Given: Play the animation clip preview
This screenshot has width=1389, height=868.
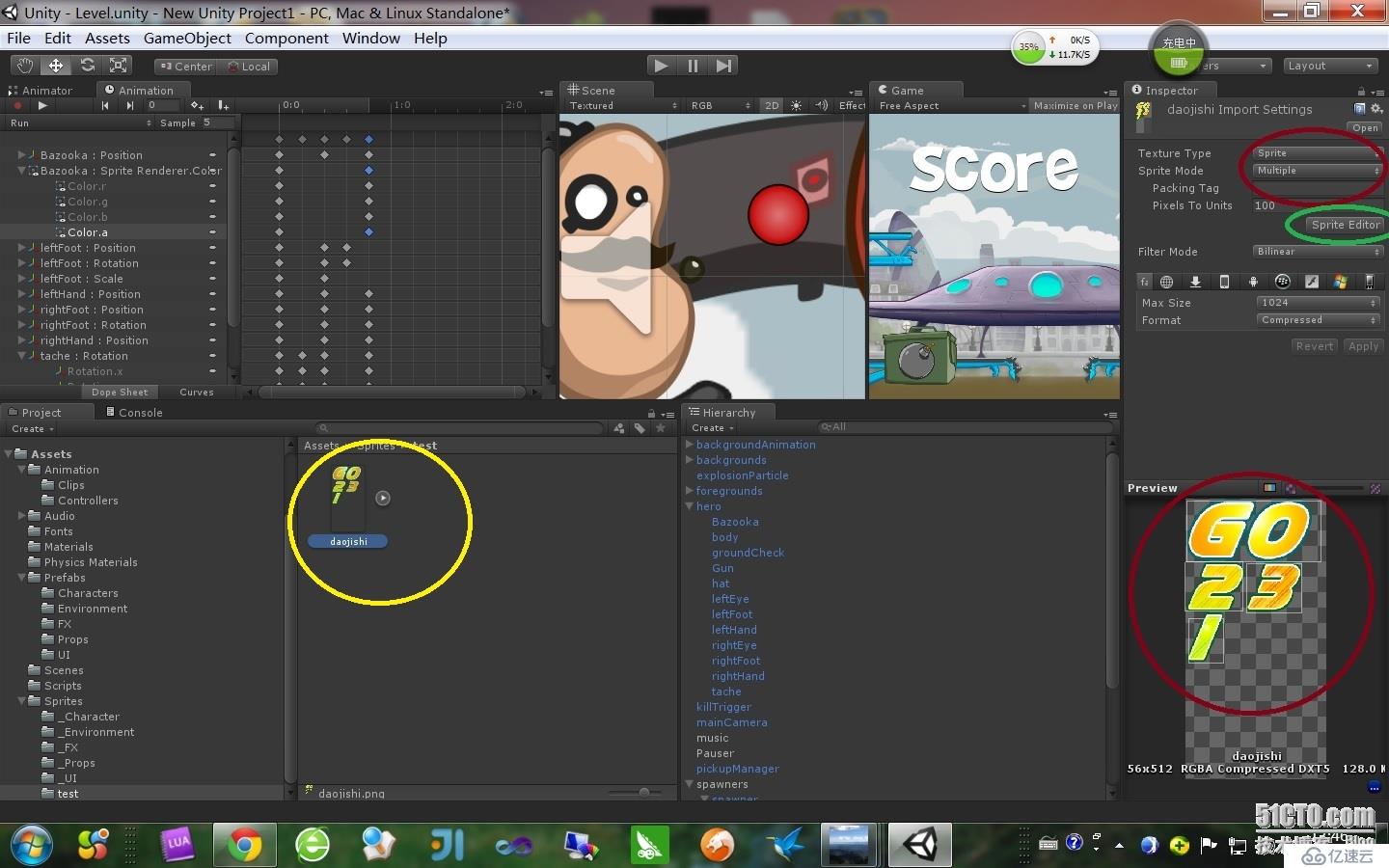Looking at the screenshot, I should tap(41, 106).
